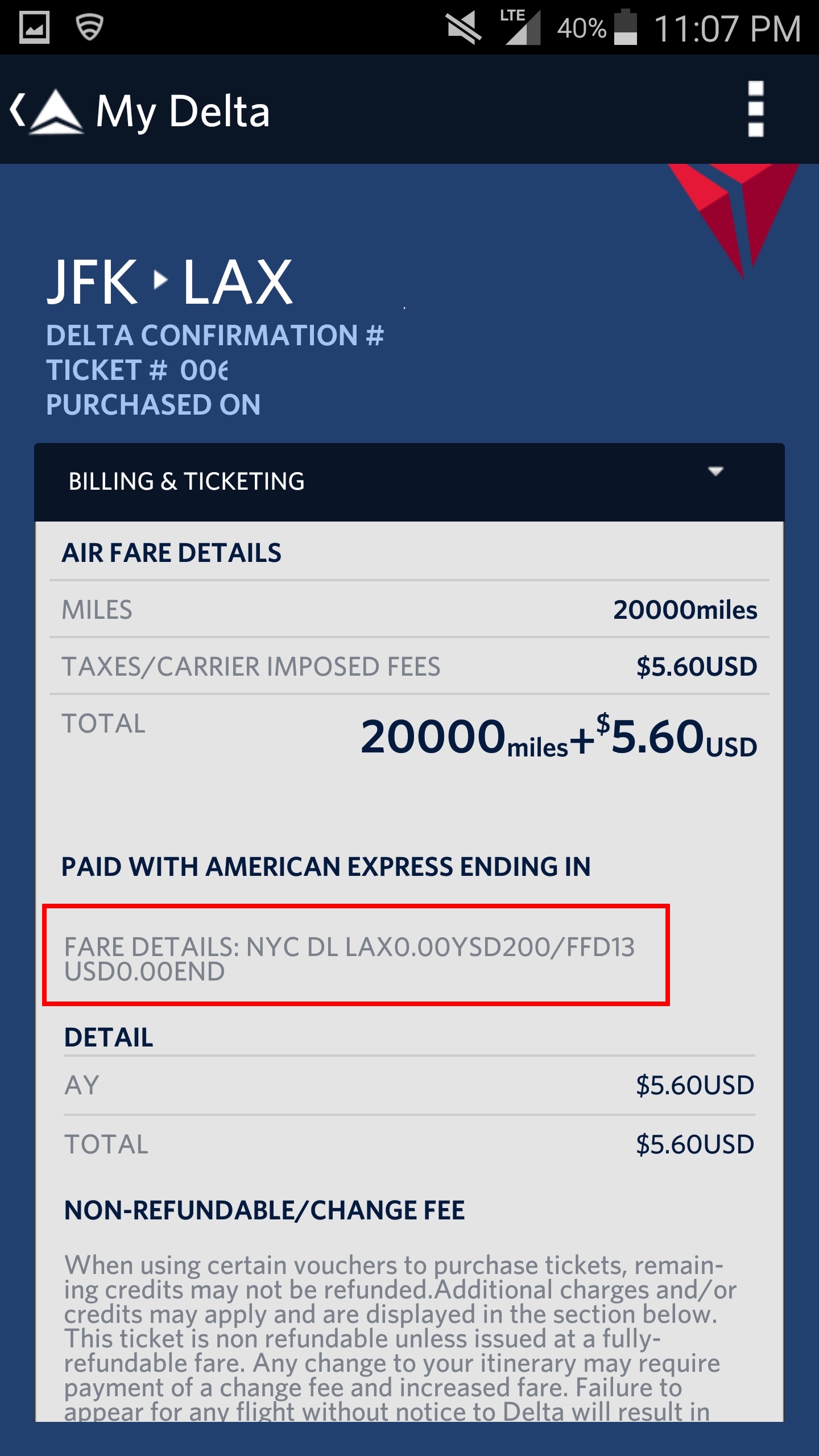The width and height of the screenshot is (819, 1456).
Task: Tap the My Delta title
Action: [x=183, y=111]
